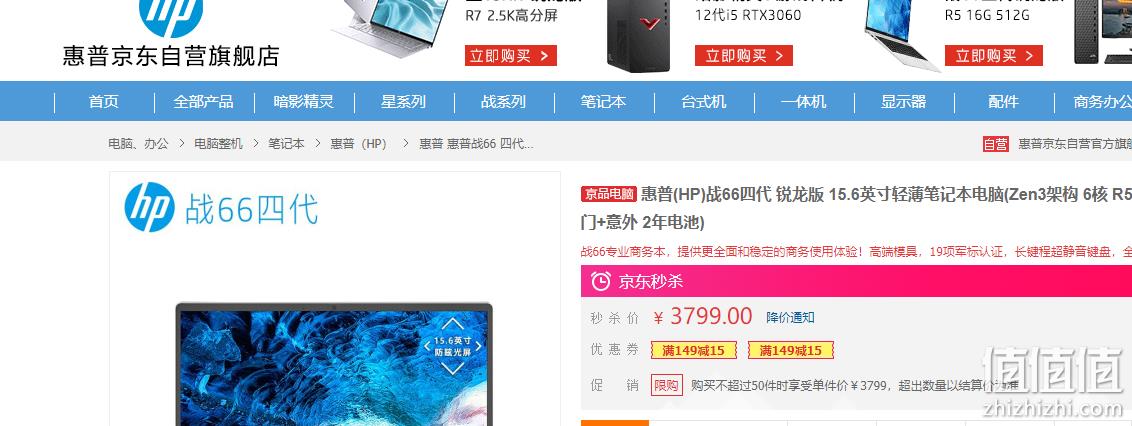This screenshot has height=426, width=1132.
Task: Select 笔记本 in the blue navigation bar
Action: (604, 102)
